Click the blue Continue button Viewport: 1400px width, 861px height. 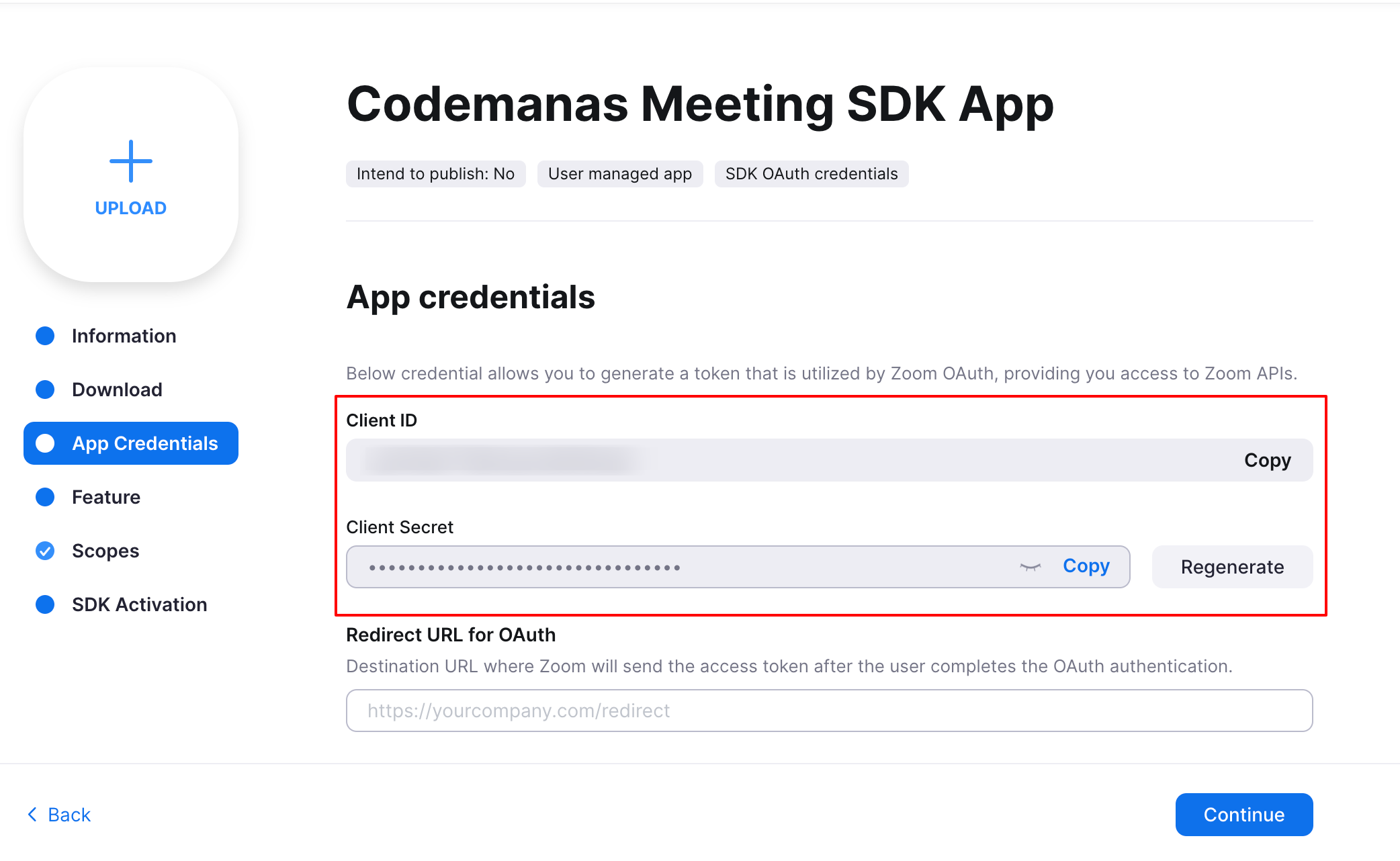tap(1243, 815)
